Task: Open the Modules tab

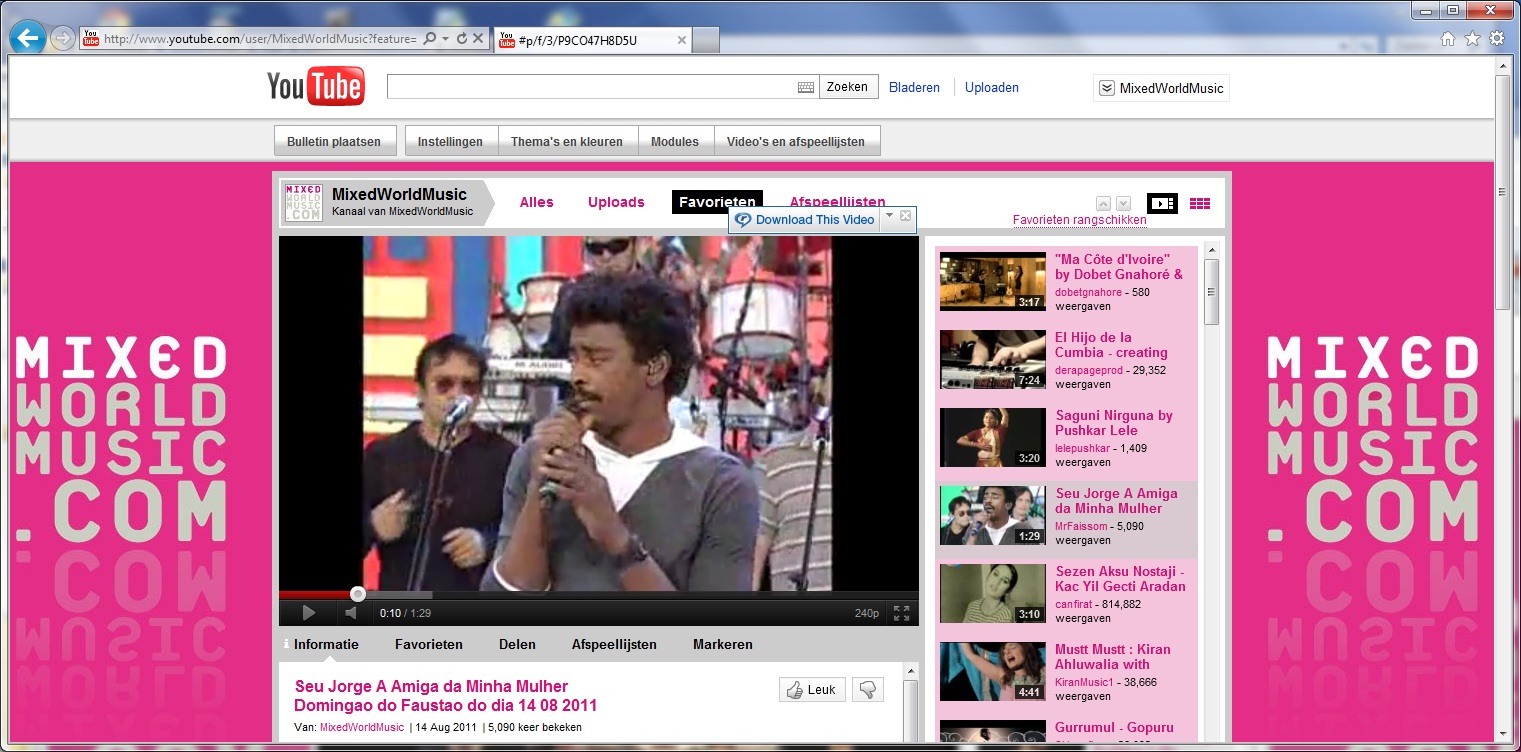Action: click(x=675, y=142)
